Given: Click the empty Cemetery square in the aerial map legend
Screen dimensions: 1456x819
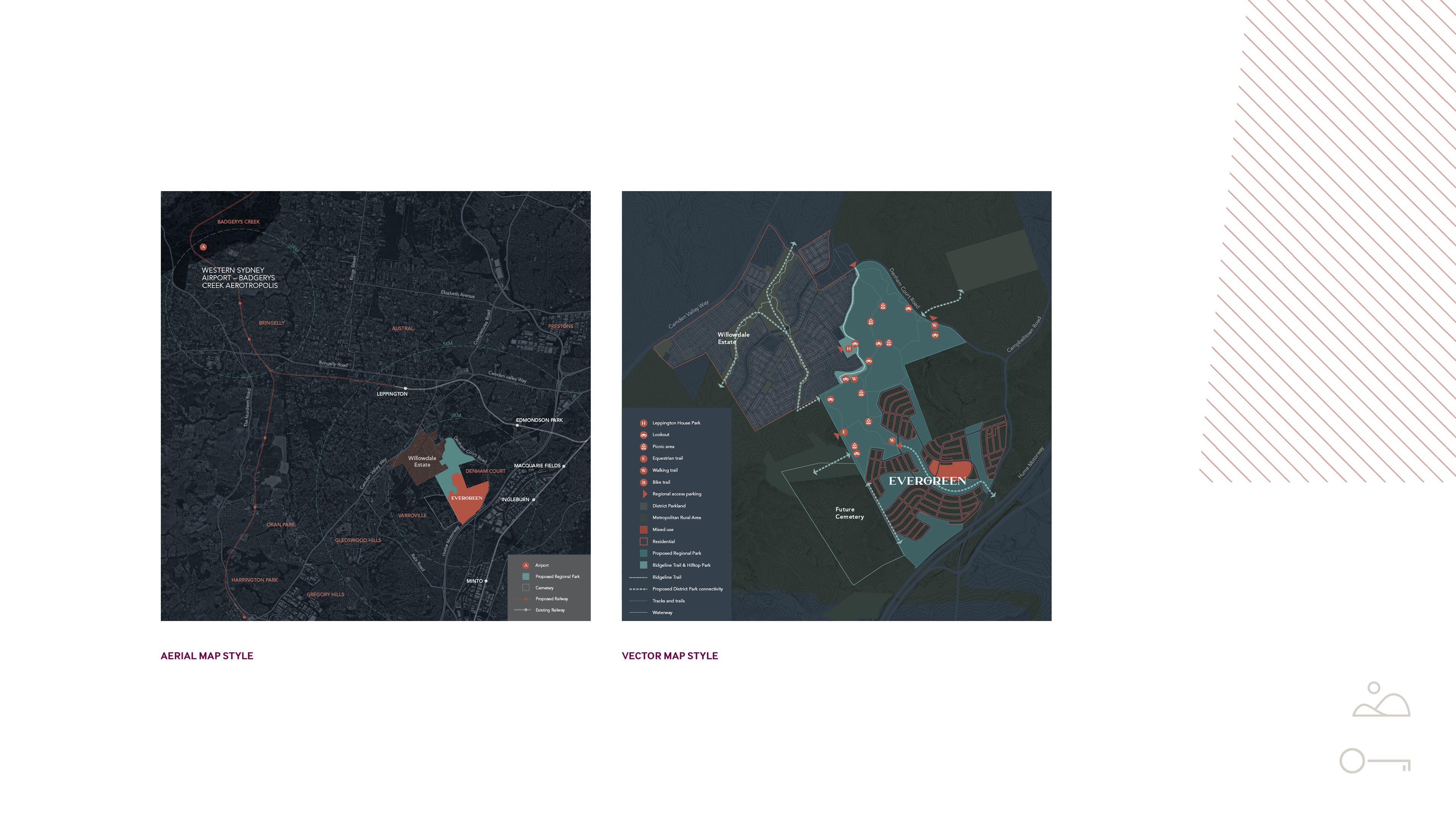Looking at the screenshot, I should coord(526,588).
